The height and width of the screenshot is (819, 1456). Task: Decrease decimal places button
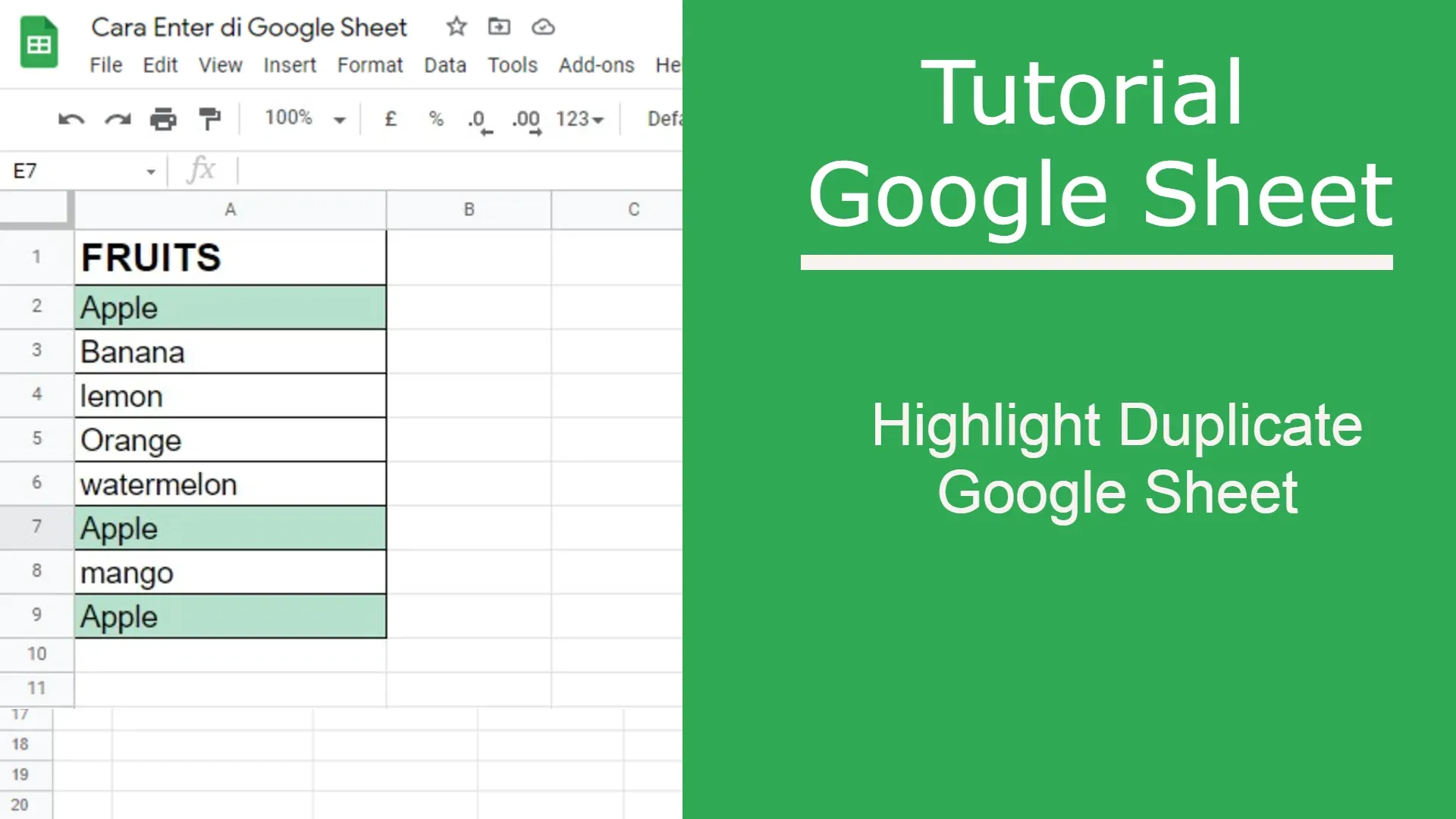click(480, 121)
